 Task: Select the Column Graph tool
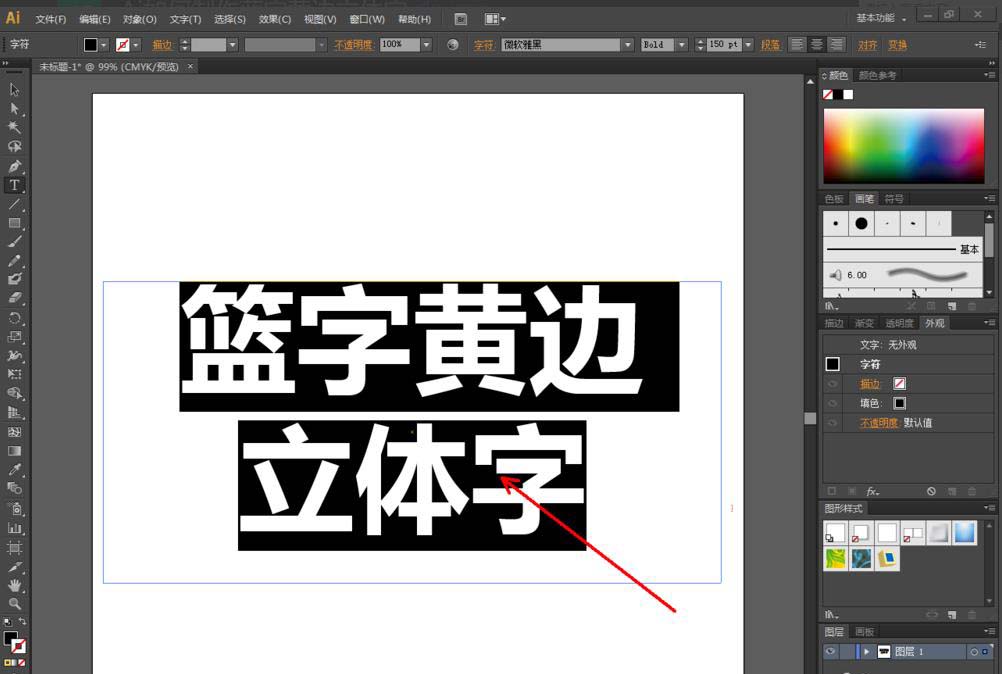pyautogui.click(x=14, y=528)
